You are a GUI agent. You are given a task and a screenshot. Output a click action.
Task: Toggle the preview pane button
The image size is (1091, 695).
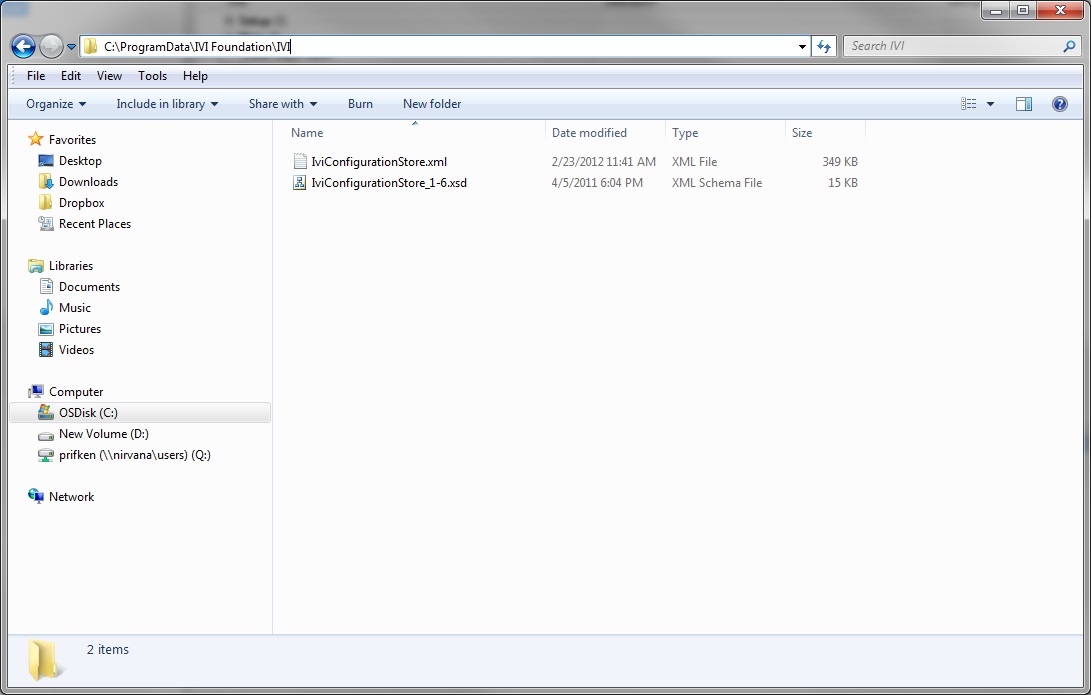[1024, 104]
